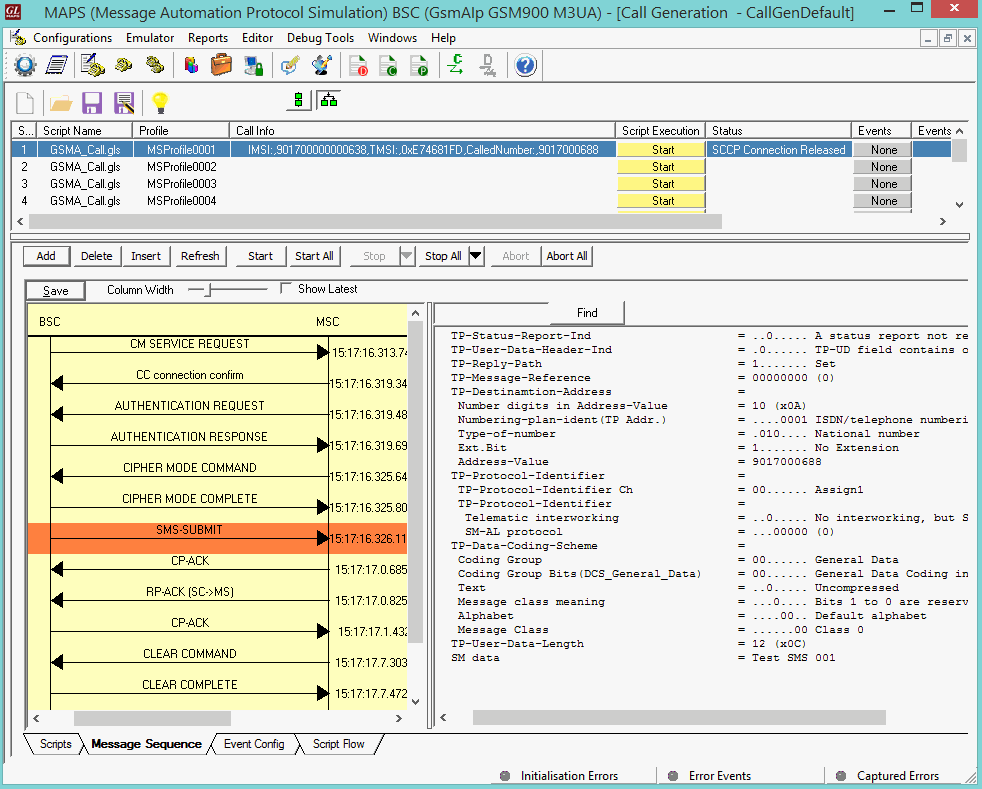The width and height of the screenshot is (982, 789).
Task: Select the Message Sequence tab
Action: pos(147,743)
